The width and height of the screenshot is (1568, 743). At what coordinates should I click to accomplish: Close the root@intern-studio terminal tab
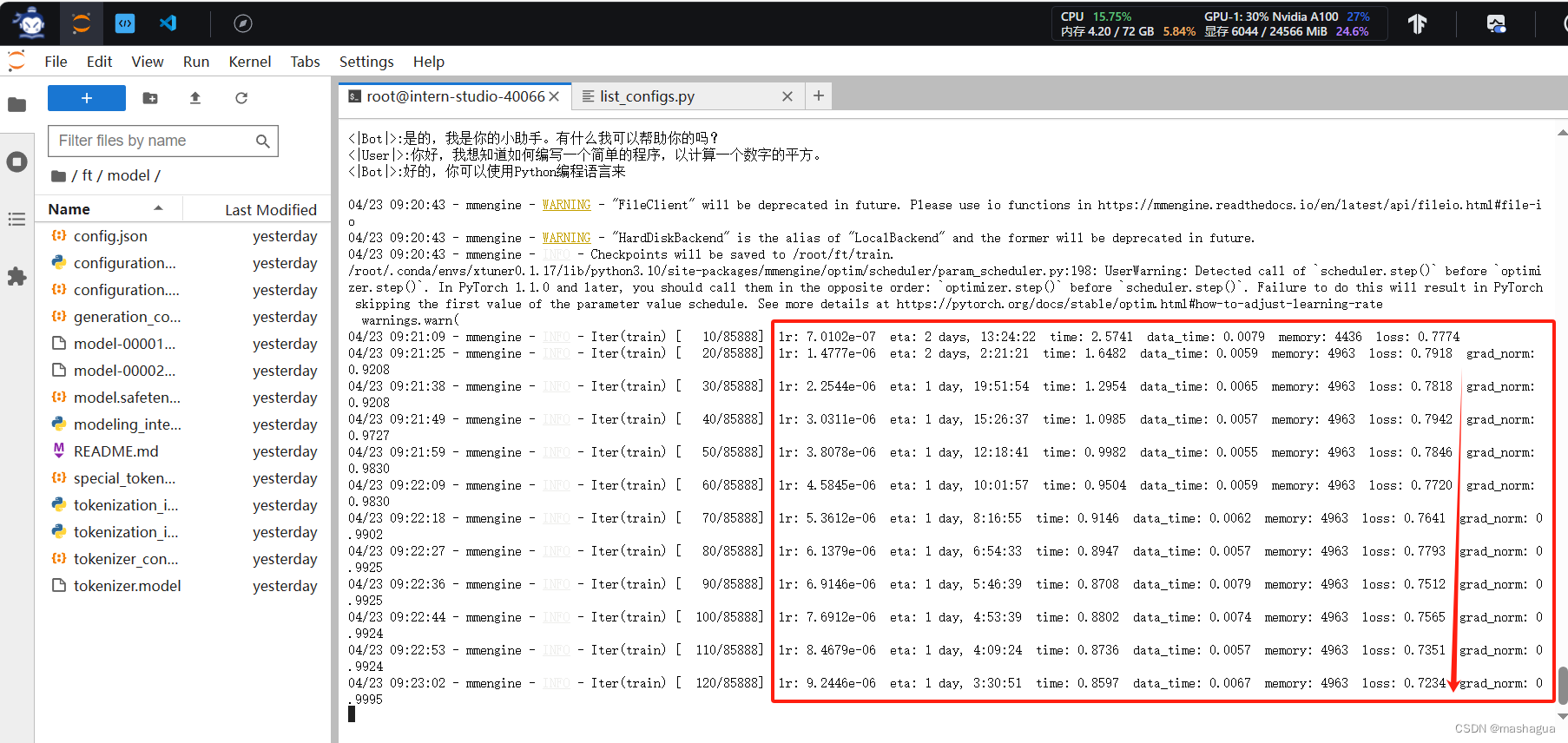554,96
